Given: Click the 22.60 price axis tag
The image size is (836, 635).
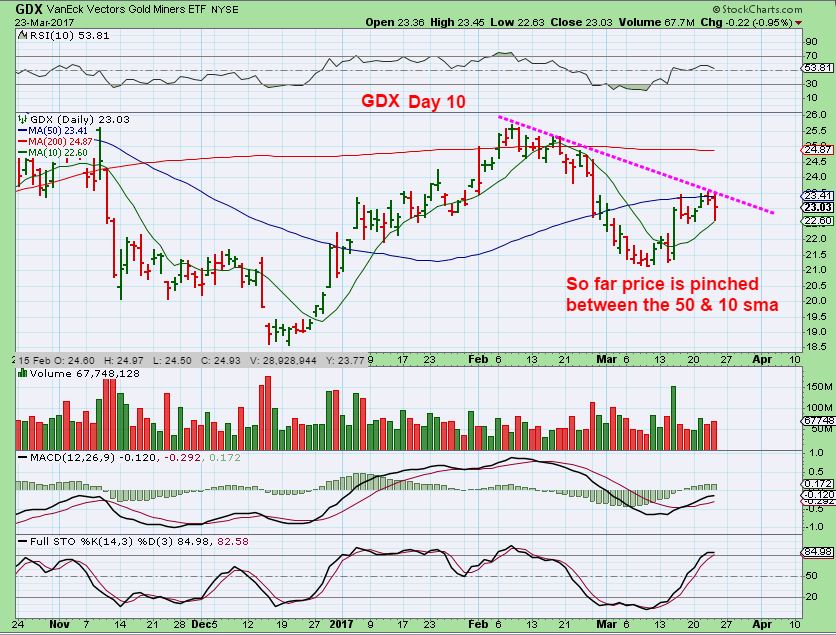Looking at the screenshot, I should (x=818, y=220).
